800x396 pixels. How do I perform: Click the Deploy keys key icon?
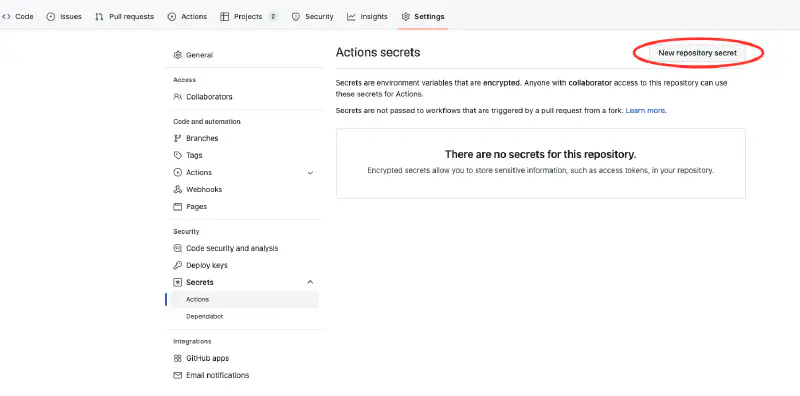178,265
